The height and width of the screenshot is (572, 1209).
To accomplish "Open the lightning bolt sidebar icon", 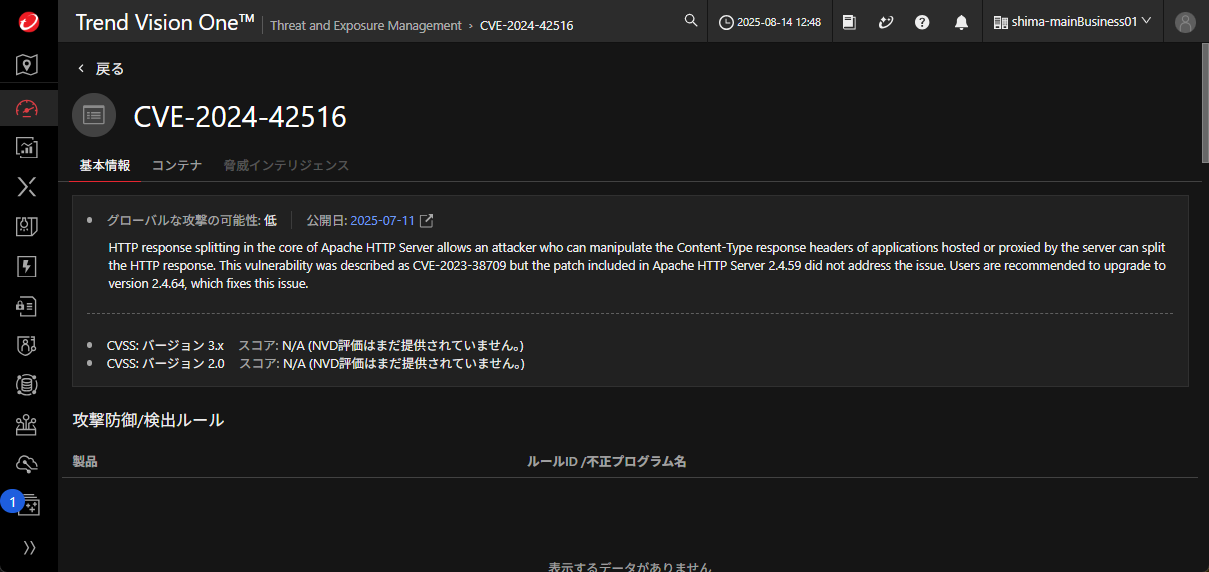I will (x=28, y=266).
